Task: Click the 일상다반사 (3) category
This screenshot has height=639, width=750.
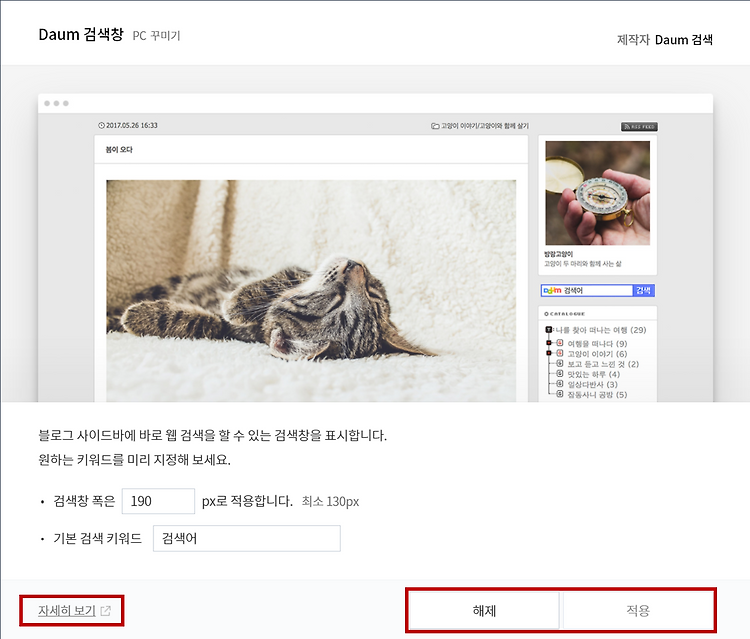Action: click(x=592, y=385)
